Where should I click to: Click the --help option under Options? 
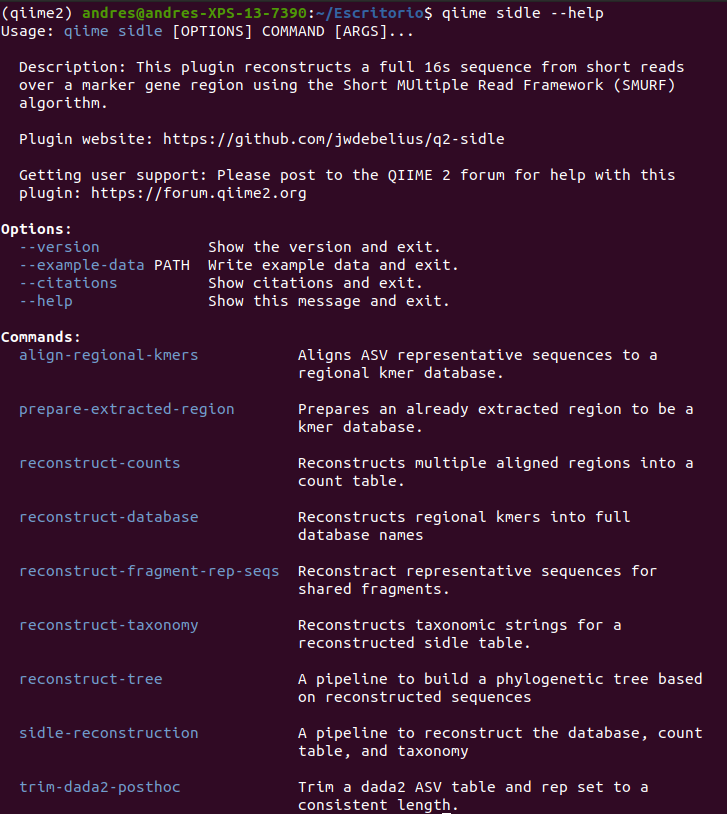click(46, 301)
